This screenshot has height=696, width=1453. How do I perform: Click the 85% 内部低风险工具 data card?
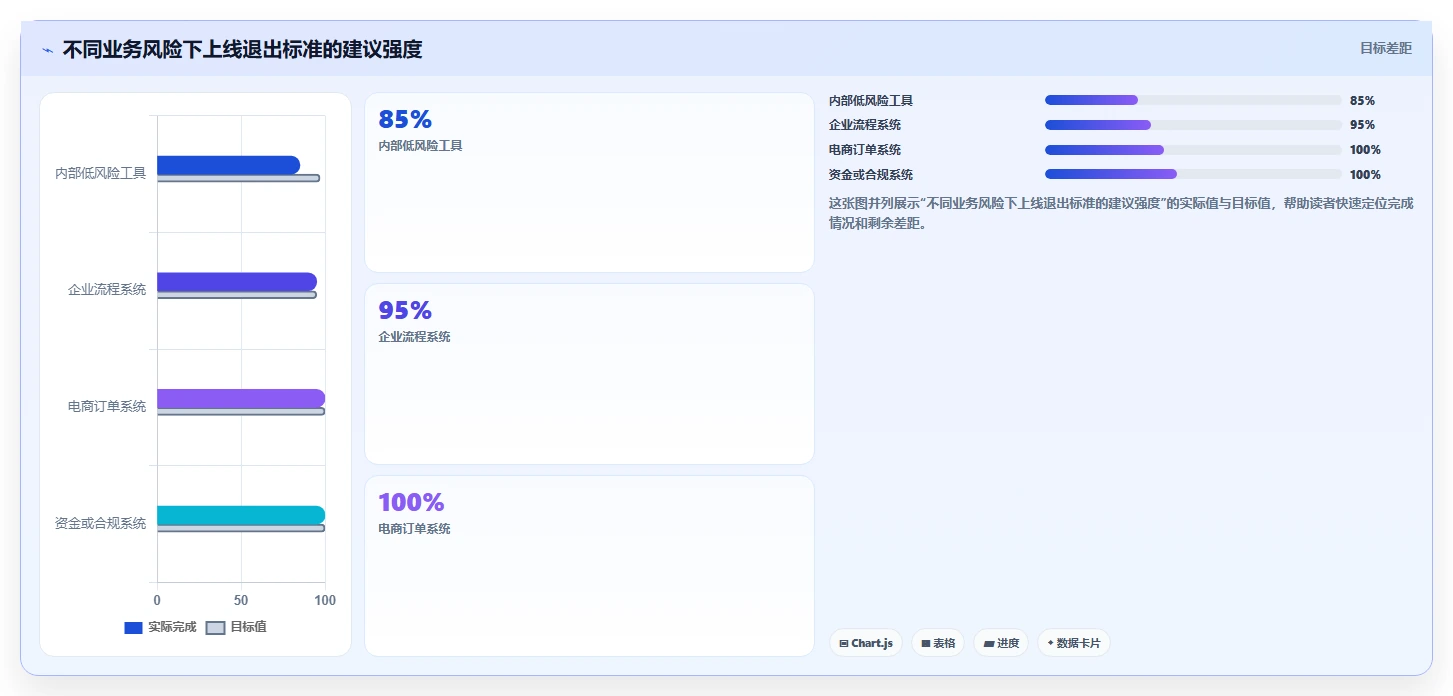point(589,182)
